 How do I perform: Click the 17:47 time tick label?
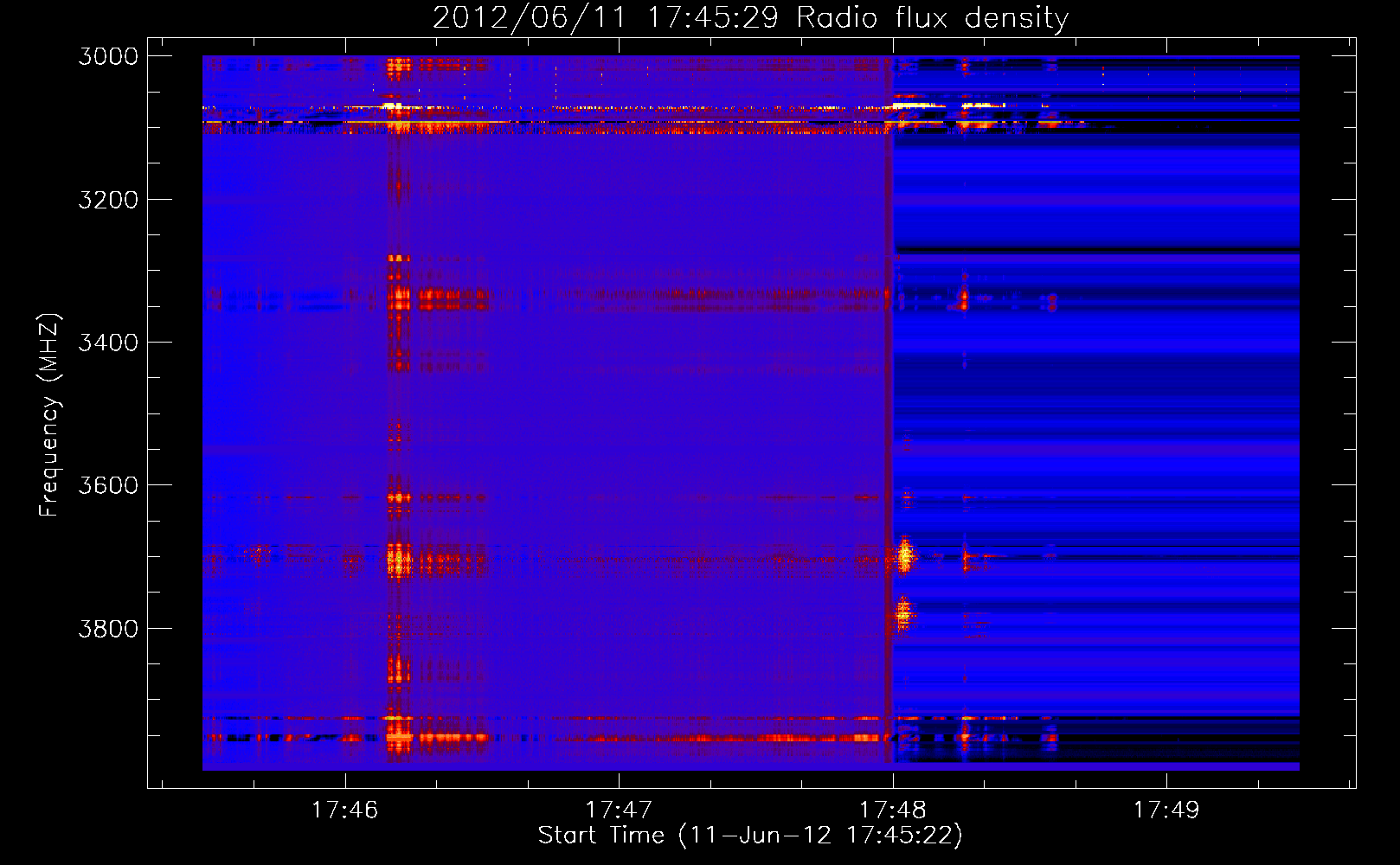coord(619,810)
